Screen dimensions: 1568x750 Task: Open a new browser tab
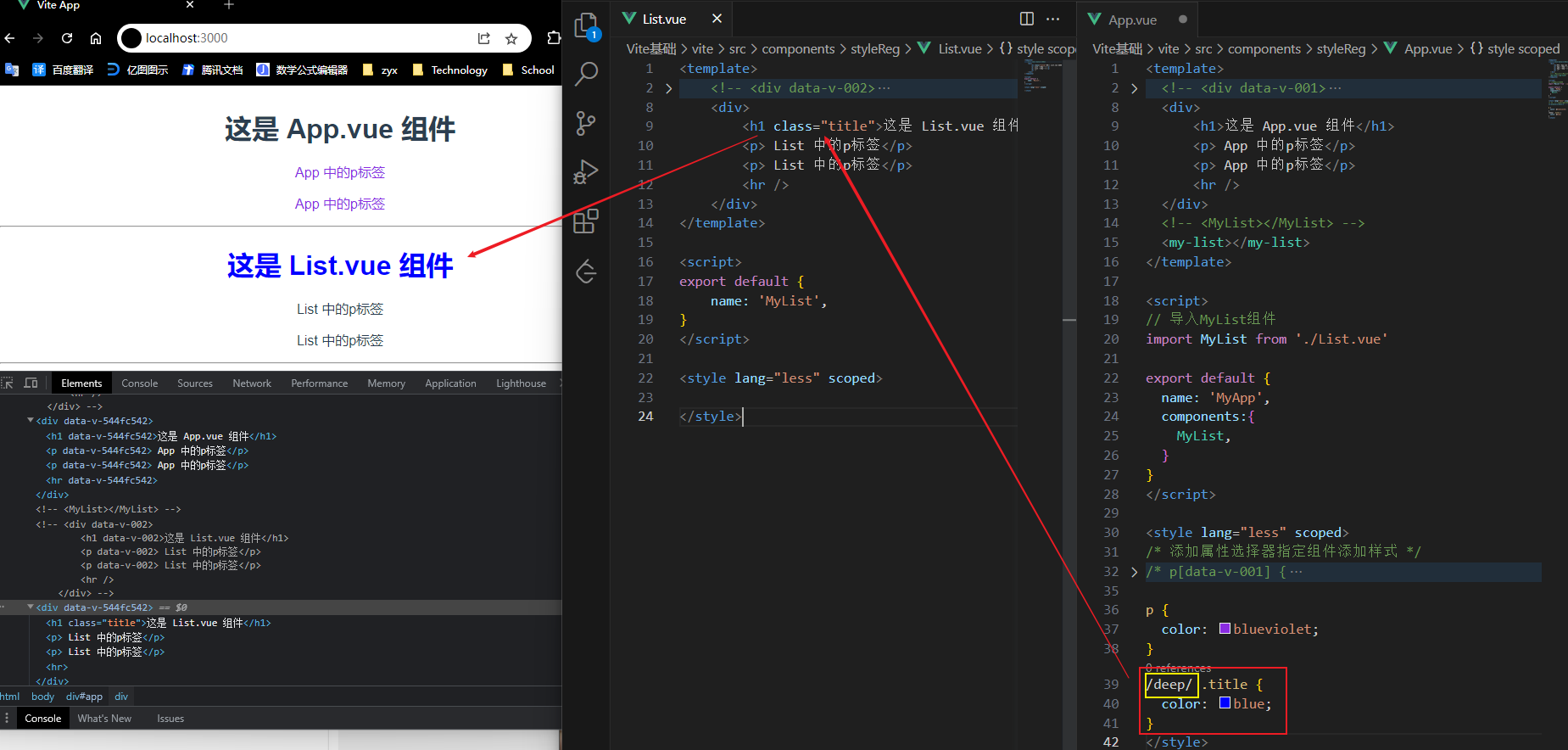click(x=228, y=5)
